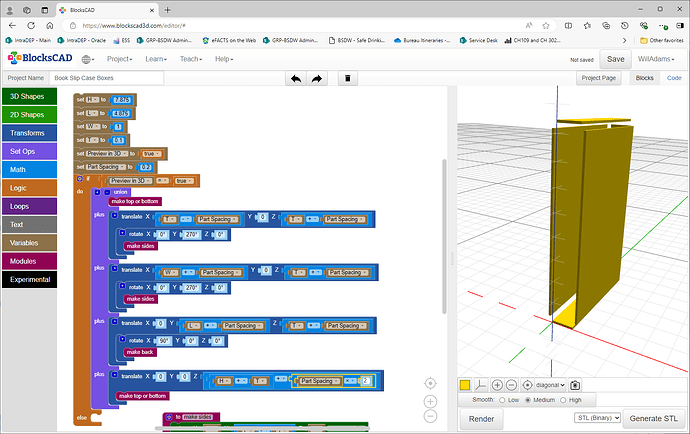Reset 3D view with target icon
Viewport: 690px width, 434px height.
click(x=527, y=385)
